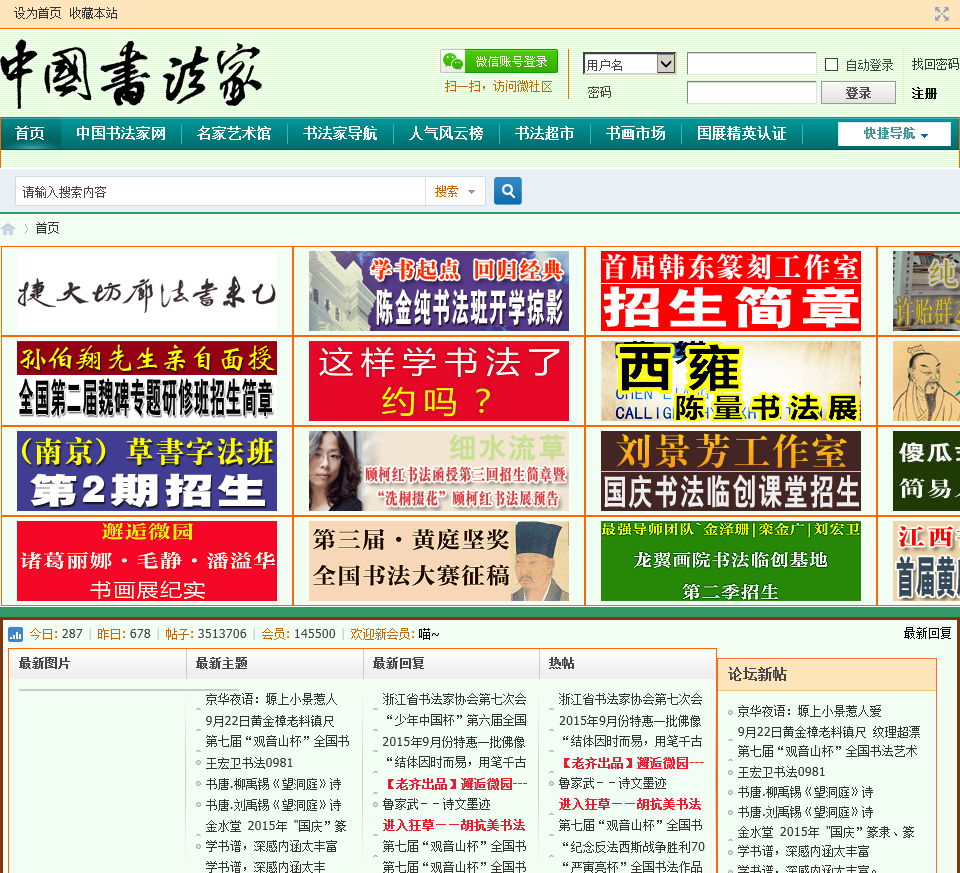Click the 注册 register link
This screenshot has height=873, width=960.
924,93
